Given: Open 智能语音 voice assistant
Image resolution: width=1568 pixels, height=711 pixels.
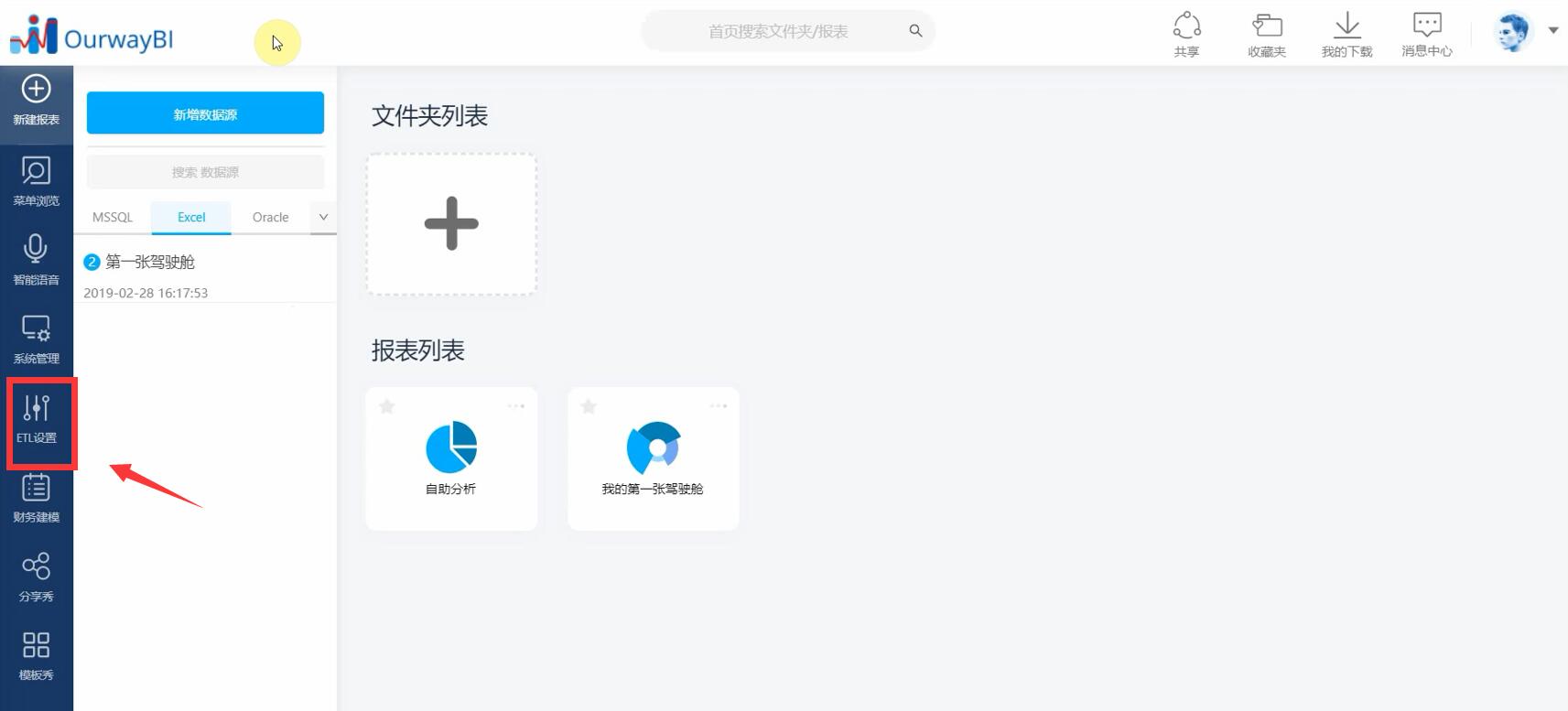Looking at the screenshot, I should pyautogui.click(x=37, y=261).
